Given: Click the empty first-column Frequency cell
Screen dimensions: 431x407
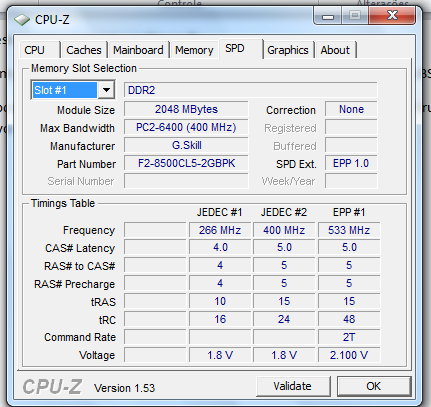Looking at the screenshot, I should point(155,230).
